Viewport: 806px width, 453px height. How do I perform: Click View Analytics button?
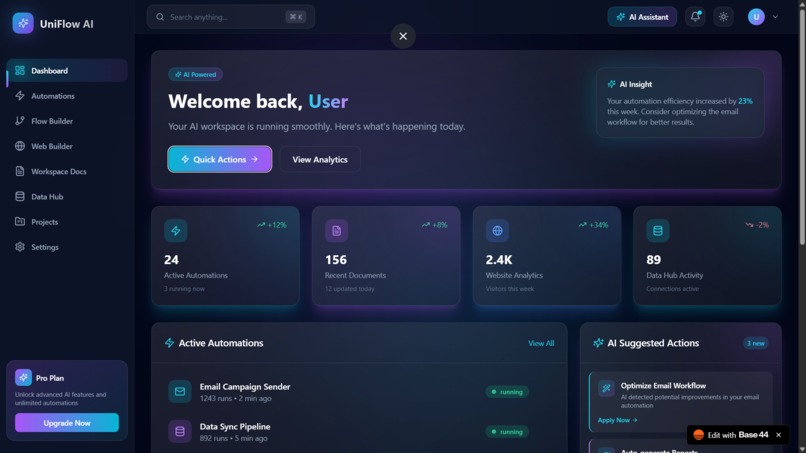pyautogui.click(x=320, y=159)
